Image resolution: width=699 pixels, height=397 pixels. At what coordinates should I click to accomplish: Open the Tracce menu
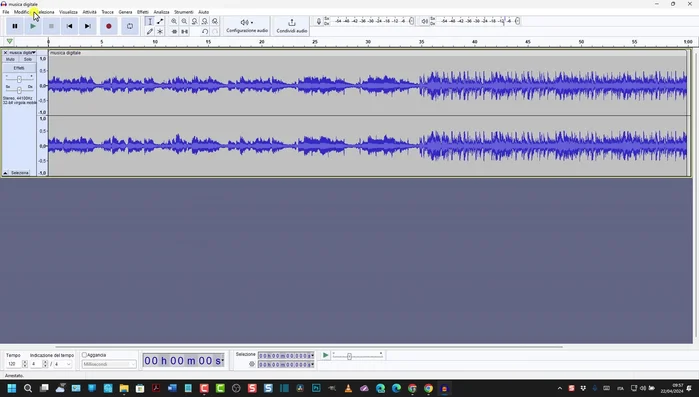click(107, 12)
